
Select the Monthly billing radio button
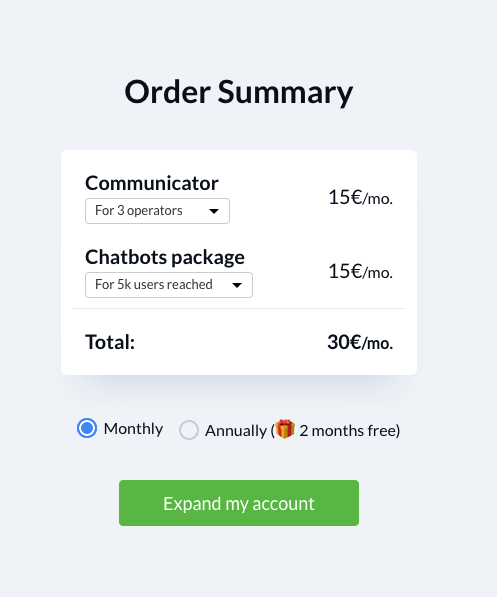click(87, 428)
